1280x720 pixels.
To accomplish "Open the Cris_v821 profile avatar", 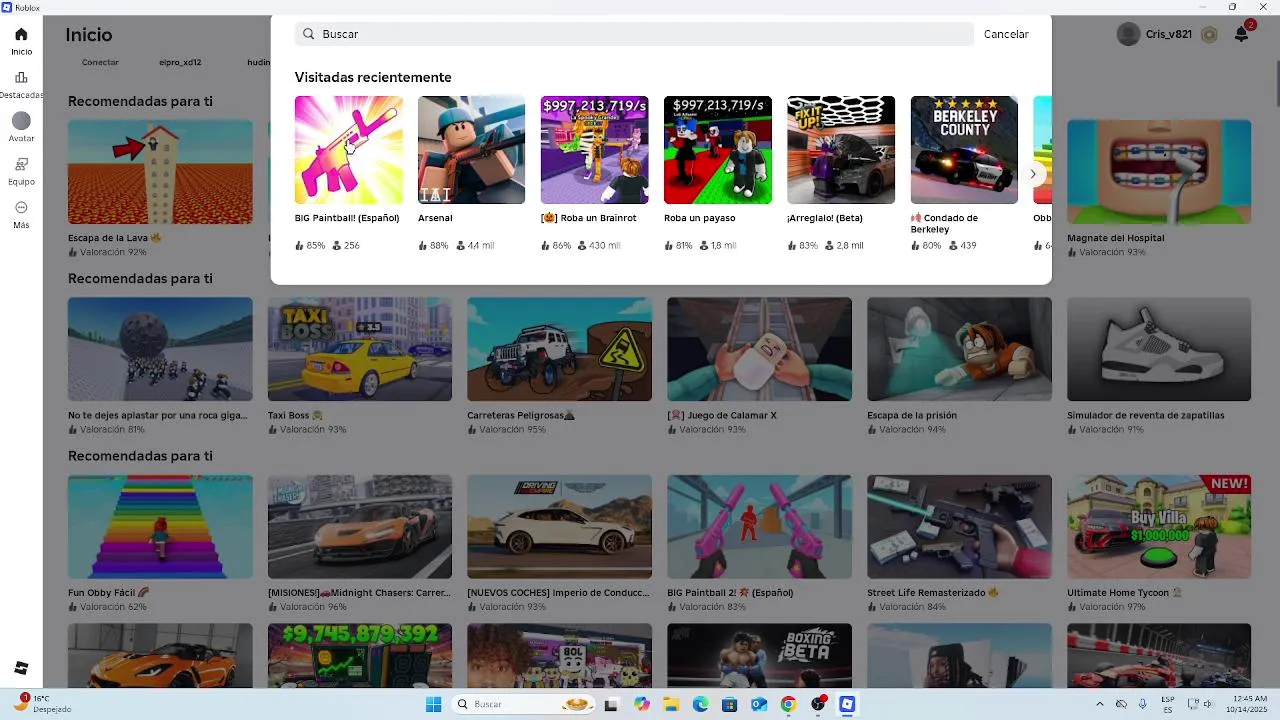I will 1128,34.
